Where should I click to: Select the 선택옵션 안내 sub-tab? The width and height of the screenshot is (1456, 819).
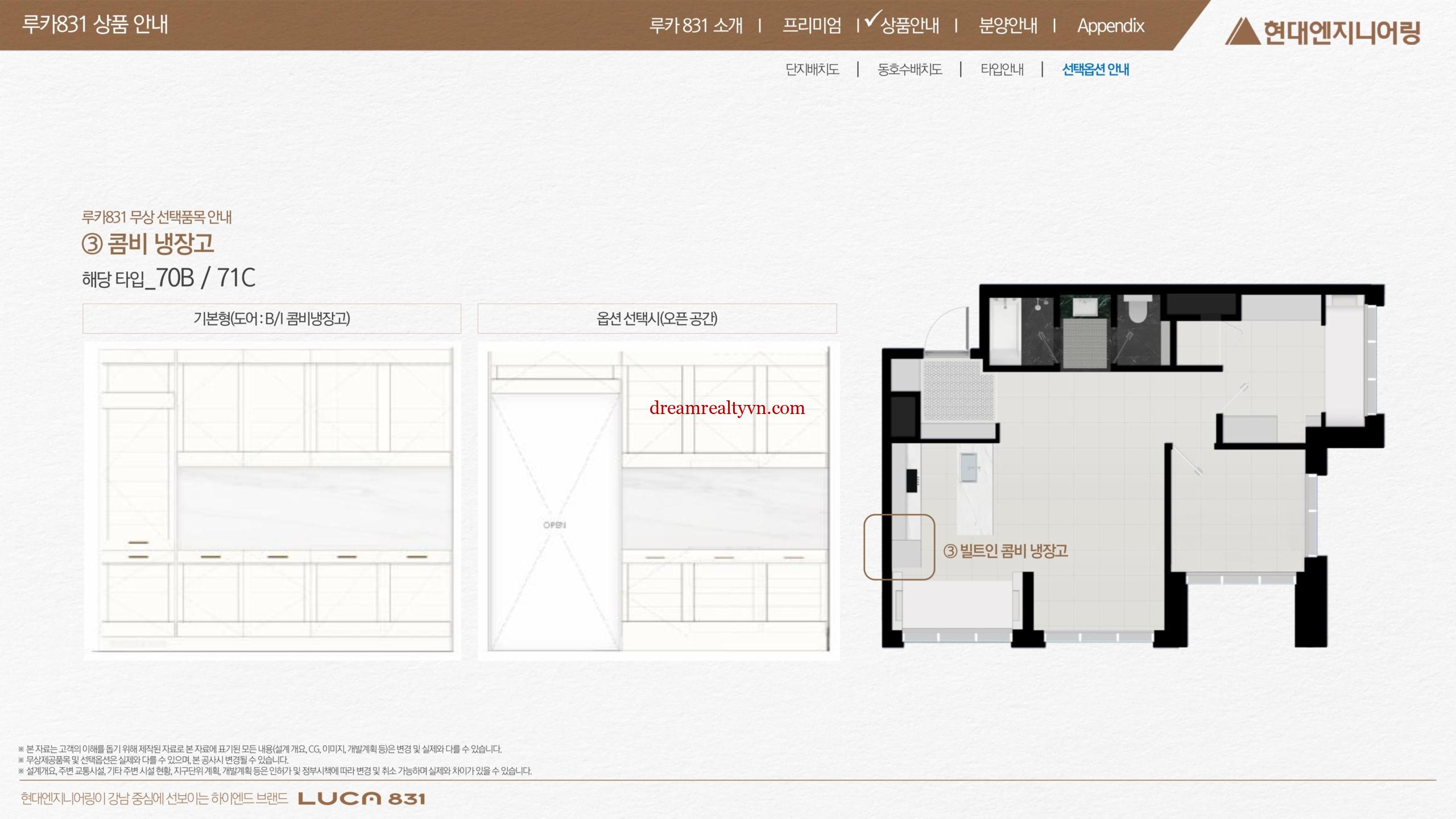(1095, 69)
